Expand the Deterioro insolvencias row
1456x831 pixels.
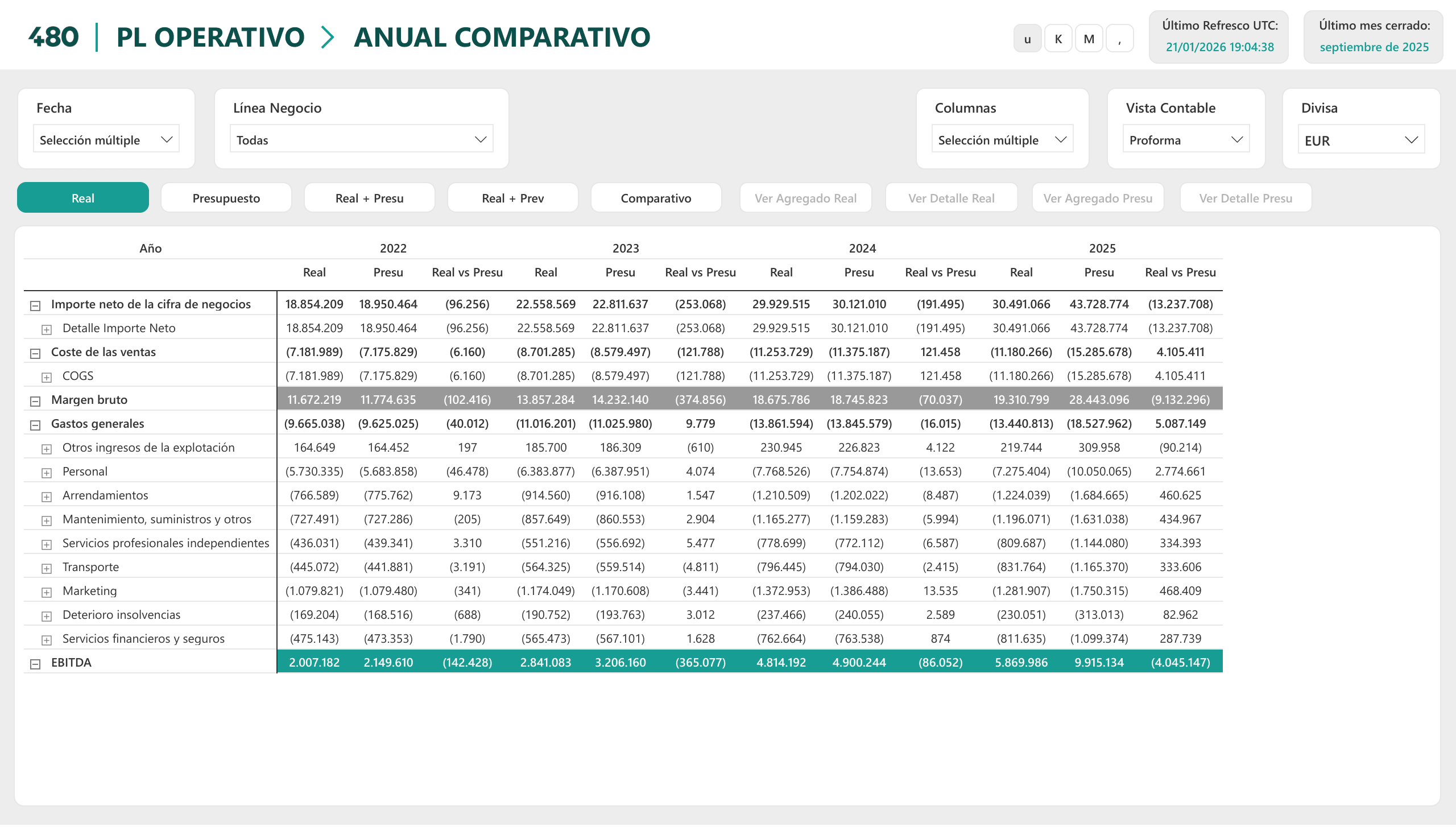pos(47,618)
